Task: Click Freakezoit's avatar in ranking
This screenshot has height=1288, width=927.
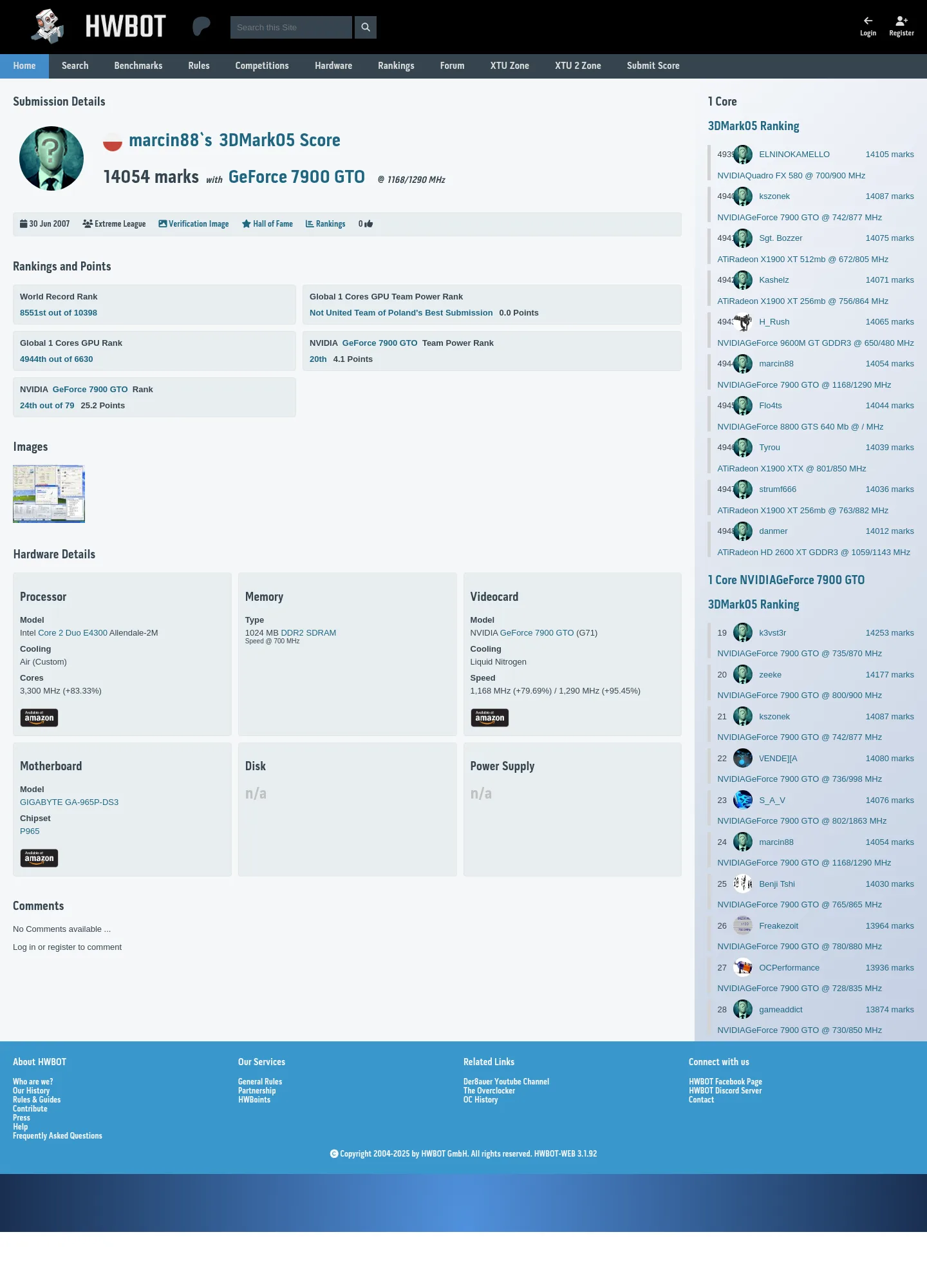Action: [743, 926]
